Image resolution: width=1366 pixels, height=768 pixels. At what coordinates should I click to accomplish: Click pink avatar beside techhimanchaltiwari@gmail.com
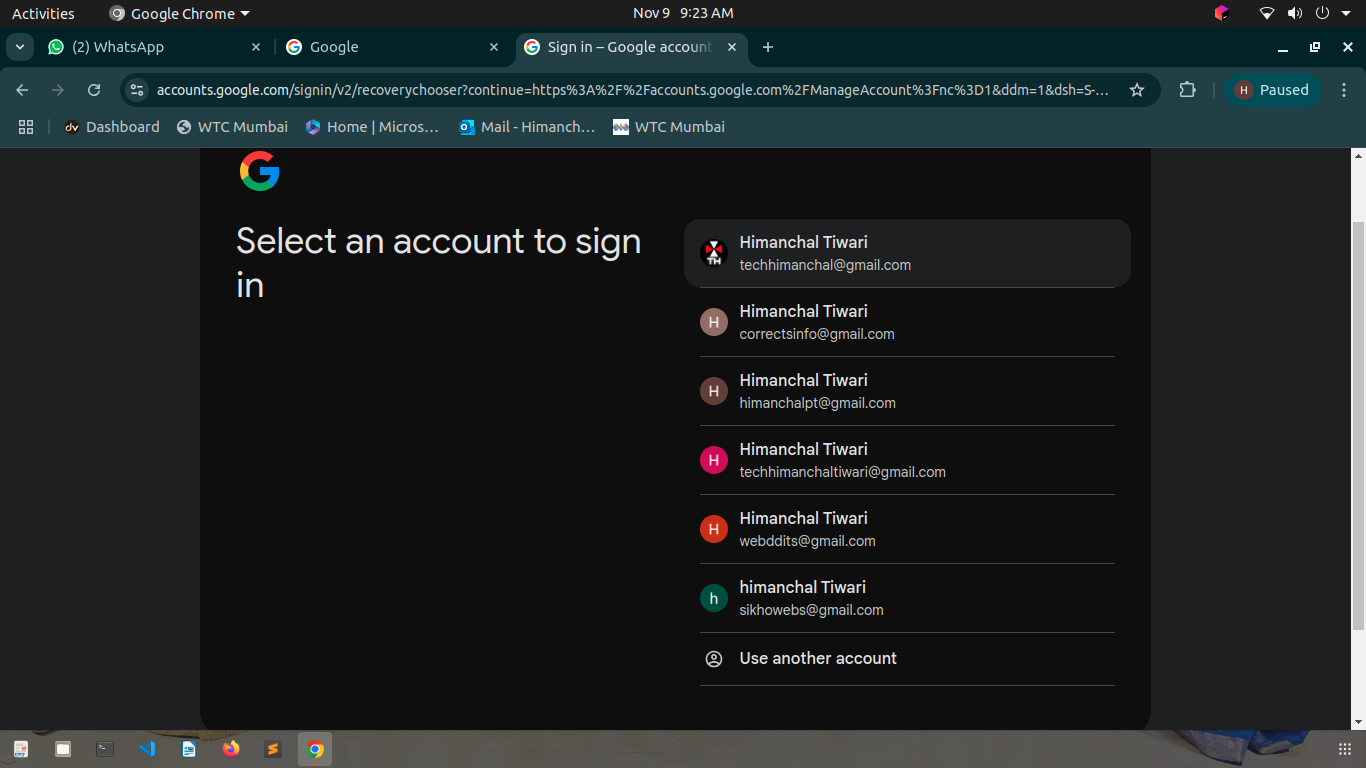coord(713,460)
